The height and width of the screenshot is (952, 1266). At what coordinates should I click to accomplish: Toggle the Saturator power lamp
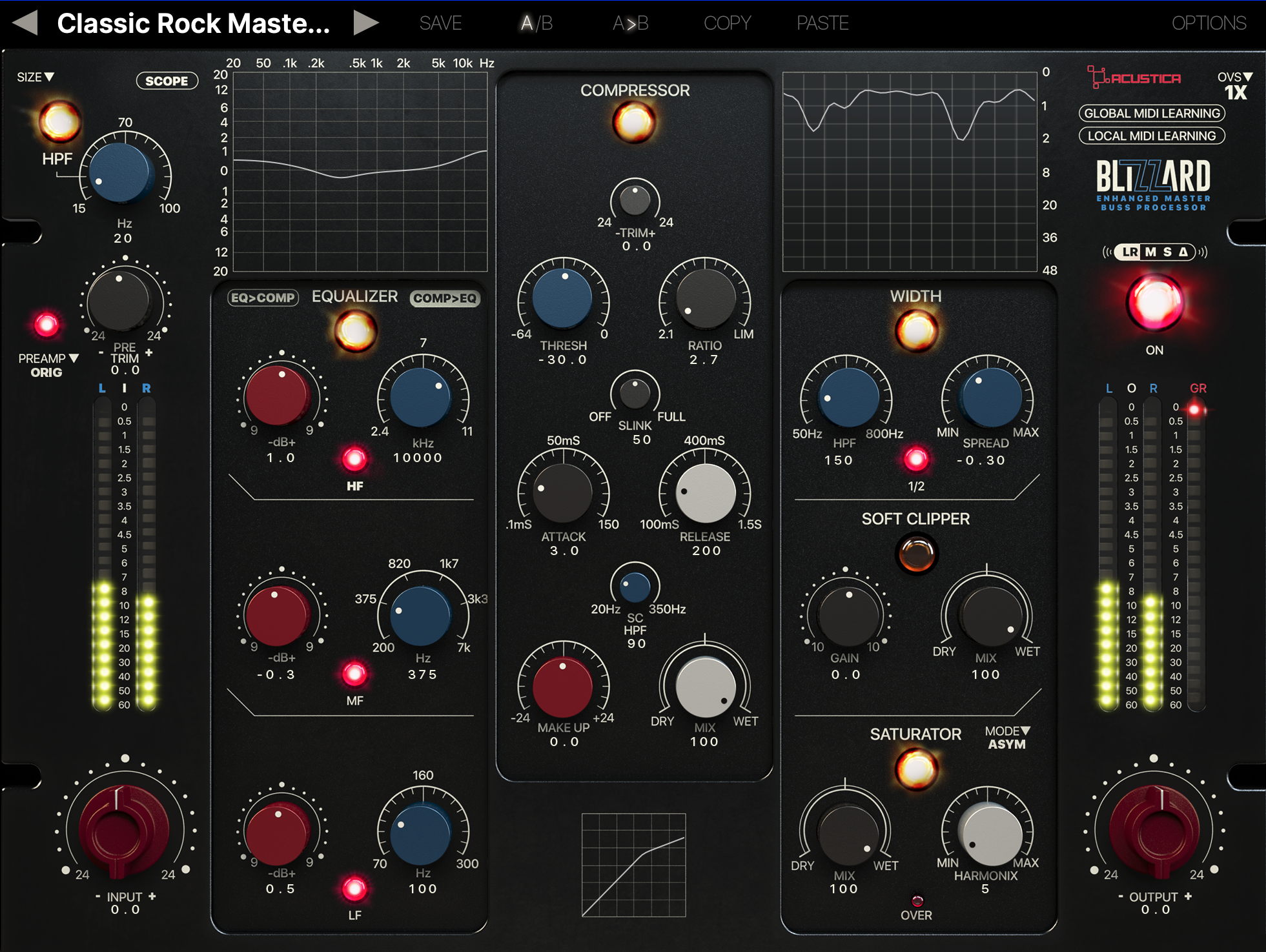tap(916, 769)
